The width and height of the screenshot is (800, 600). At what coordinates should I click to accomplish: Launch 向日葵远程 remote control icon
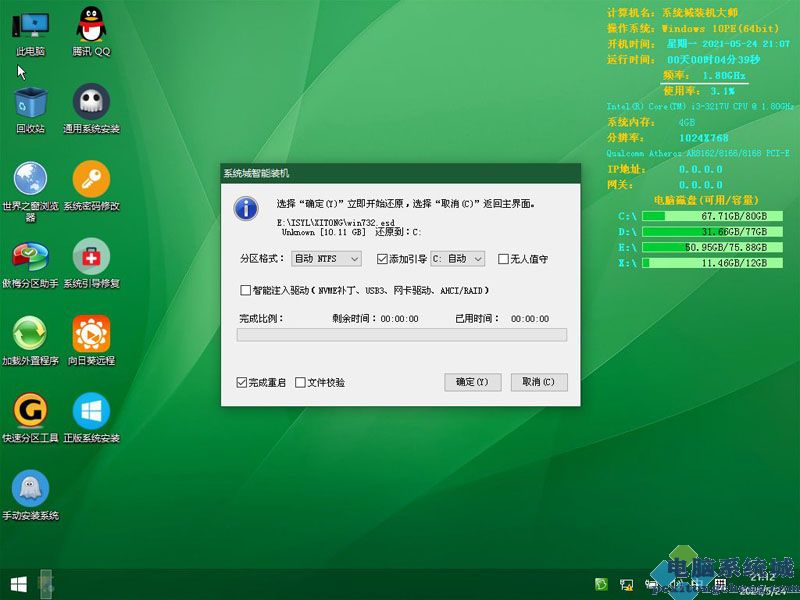click(91, 341)
